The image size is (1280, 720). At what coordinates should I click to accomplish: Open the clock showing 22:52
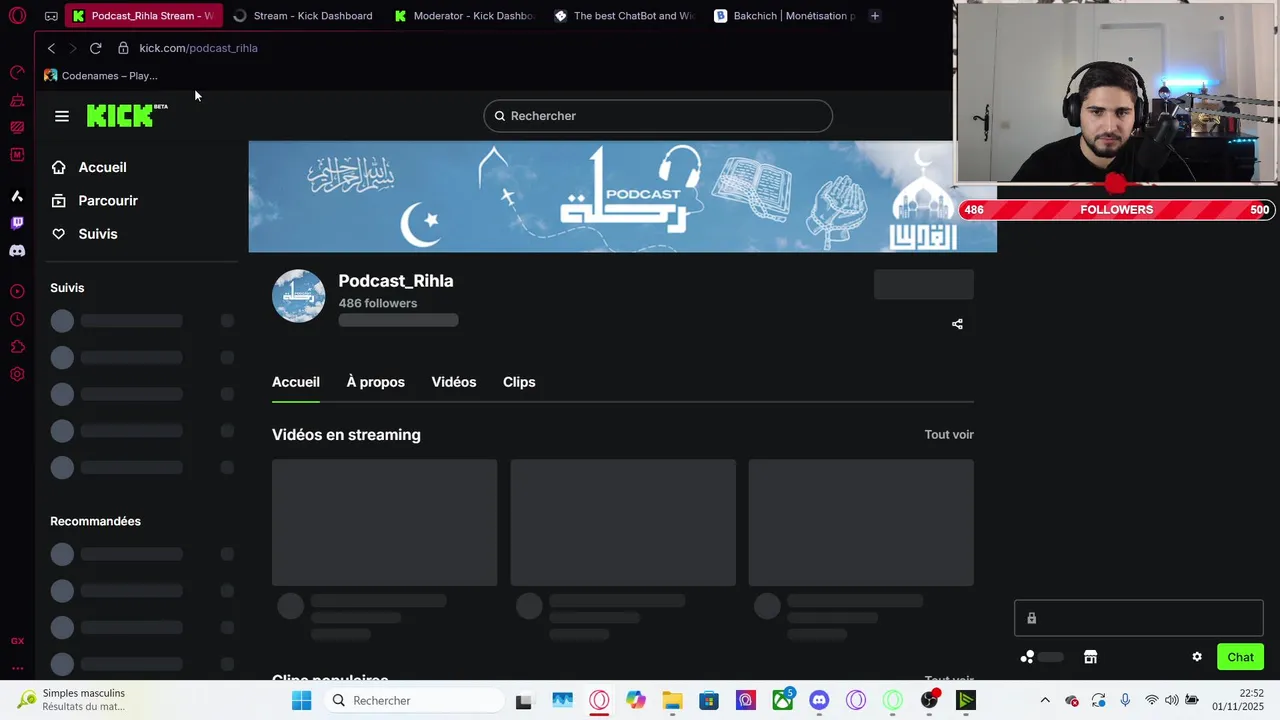[1238, 700]
